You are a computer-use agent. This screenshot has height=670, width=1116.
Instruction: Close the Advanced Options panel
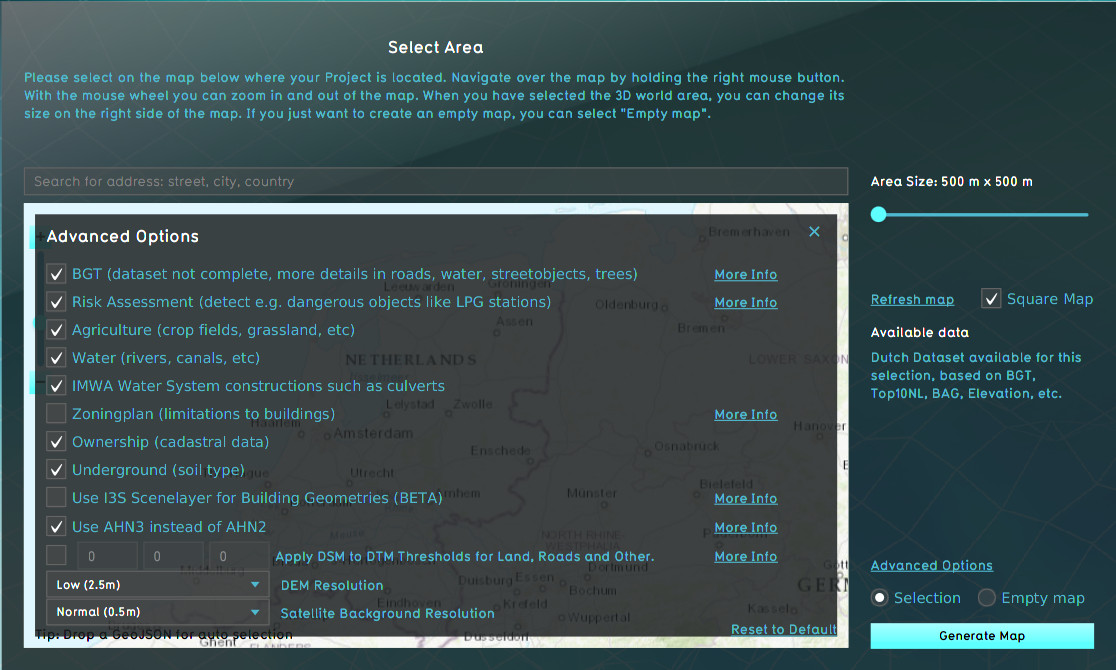pos(814,232)
